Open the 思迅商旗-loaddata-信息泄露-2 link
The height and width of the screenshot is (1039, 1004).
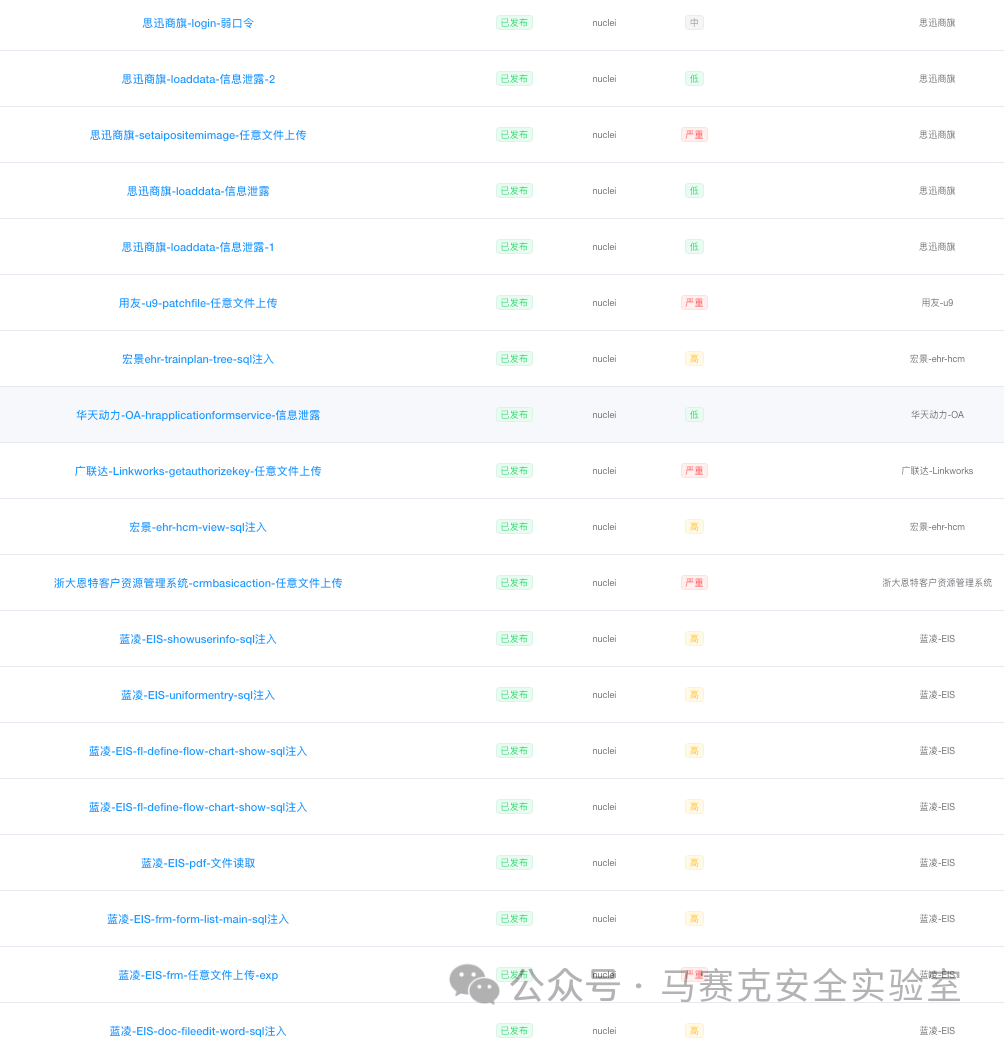pyautogui.click(x=198, y=79)
